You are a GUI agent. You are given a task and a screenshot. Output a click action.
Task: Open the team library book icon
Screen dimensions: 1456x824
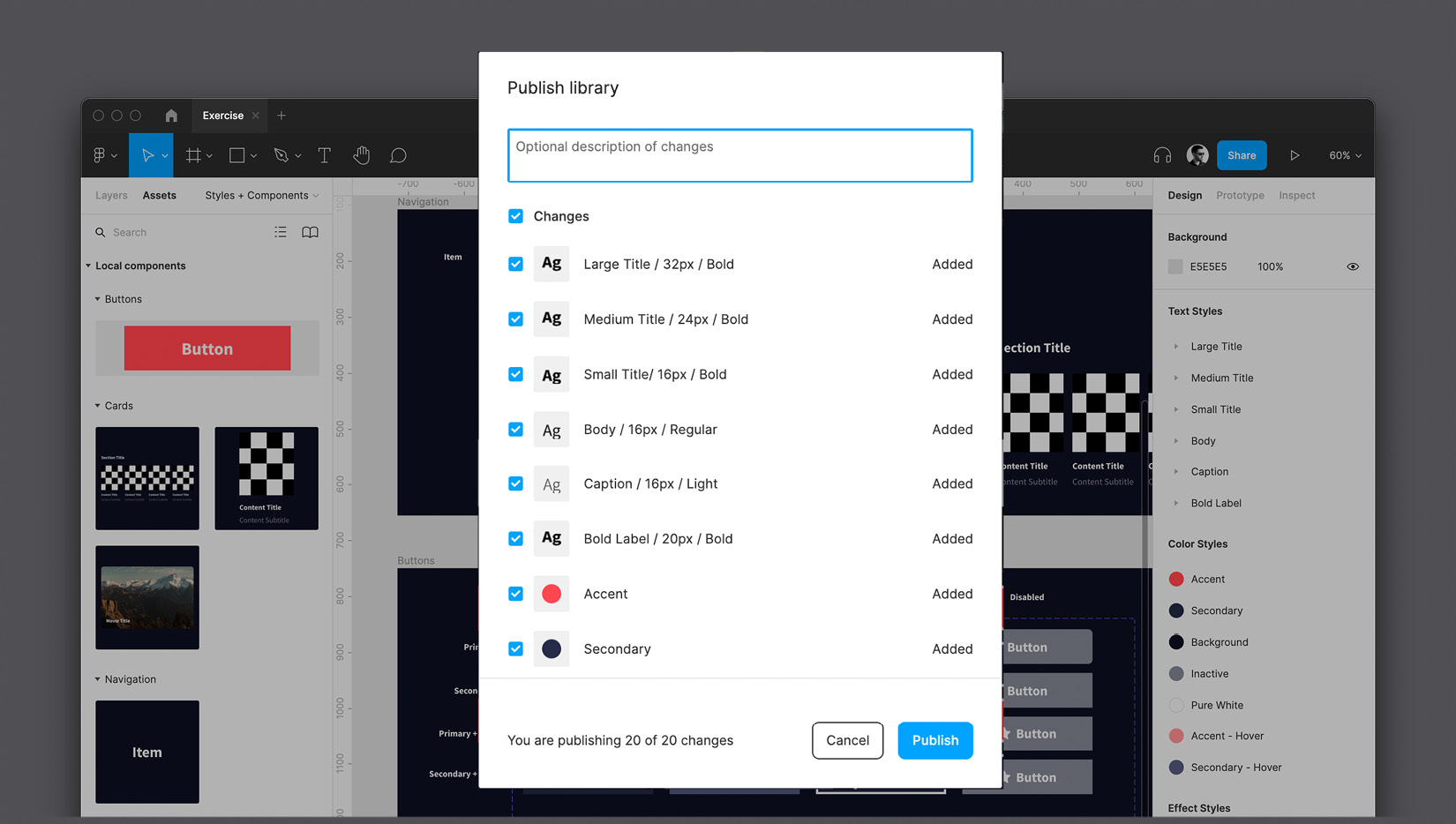coord(310,232)
